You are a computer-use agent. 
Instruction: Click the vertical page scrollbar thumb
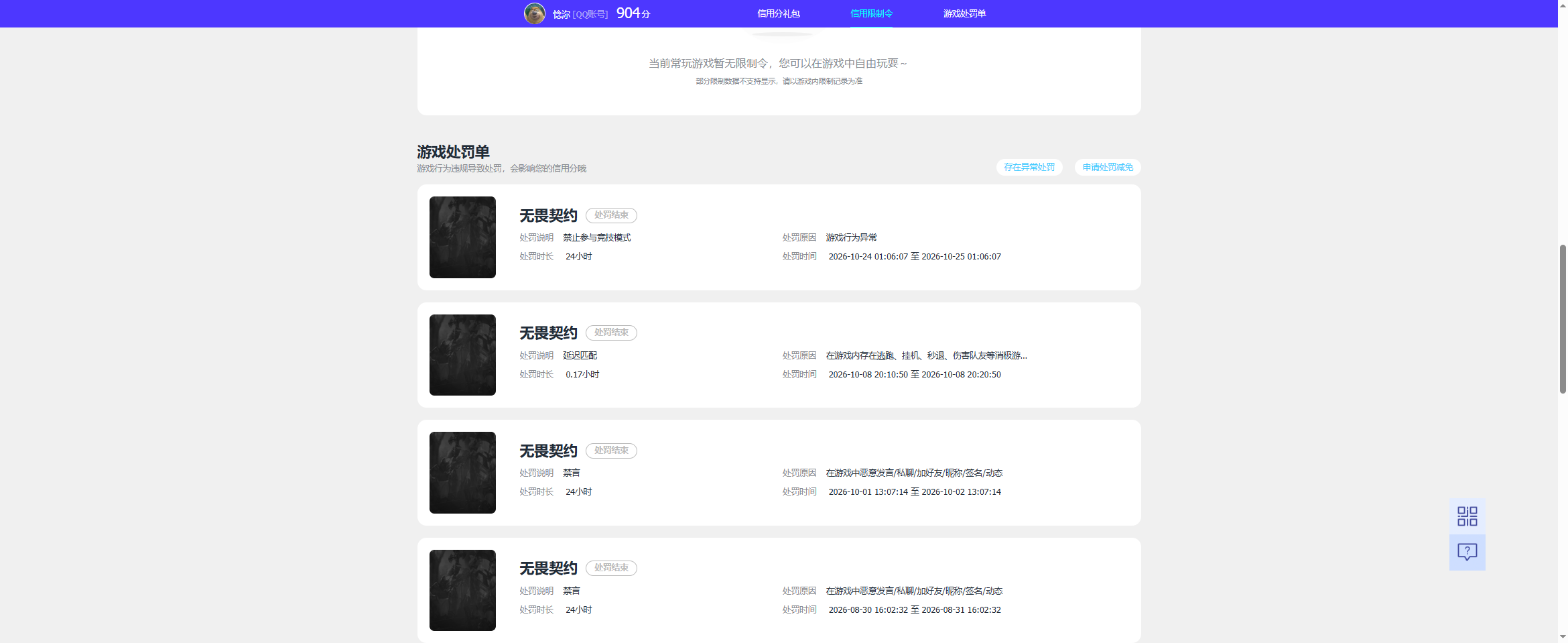pos(1563,319)
